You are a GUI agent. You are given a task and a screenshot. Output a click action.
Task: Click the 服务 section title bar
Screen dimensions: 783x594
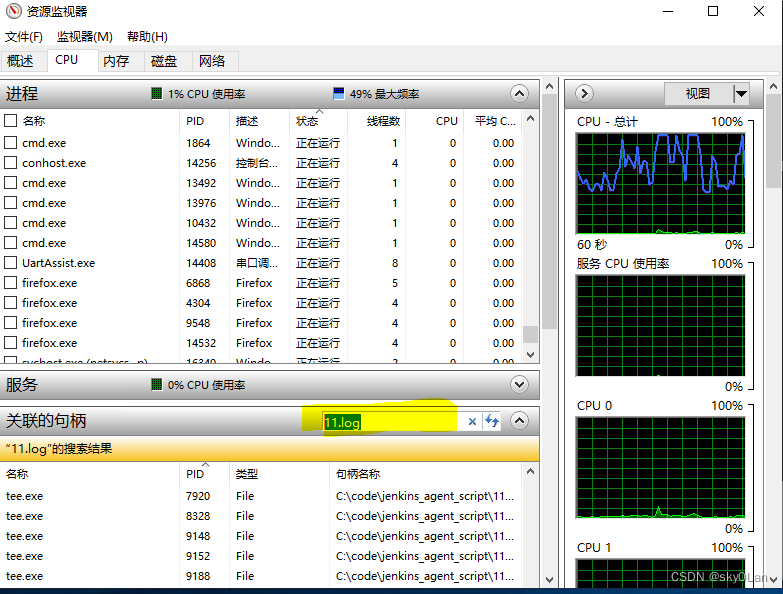(270, 384)
